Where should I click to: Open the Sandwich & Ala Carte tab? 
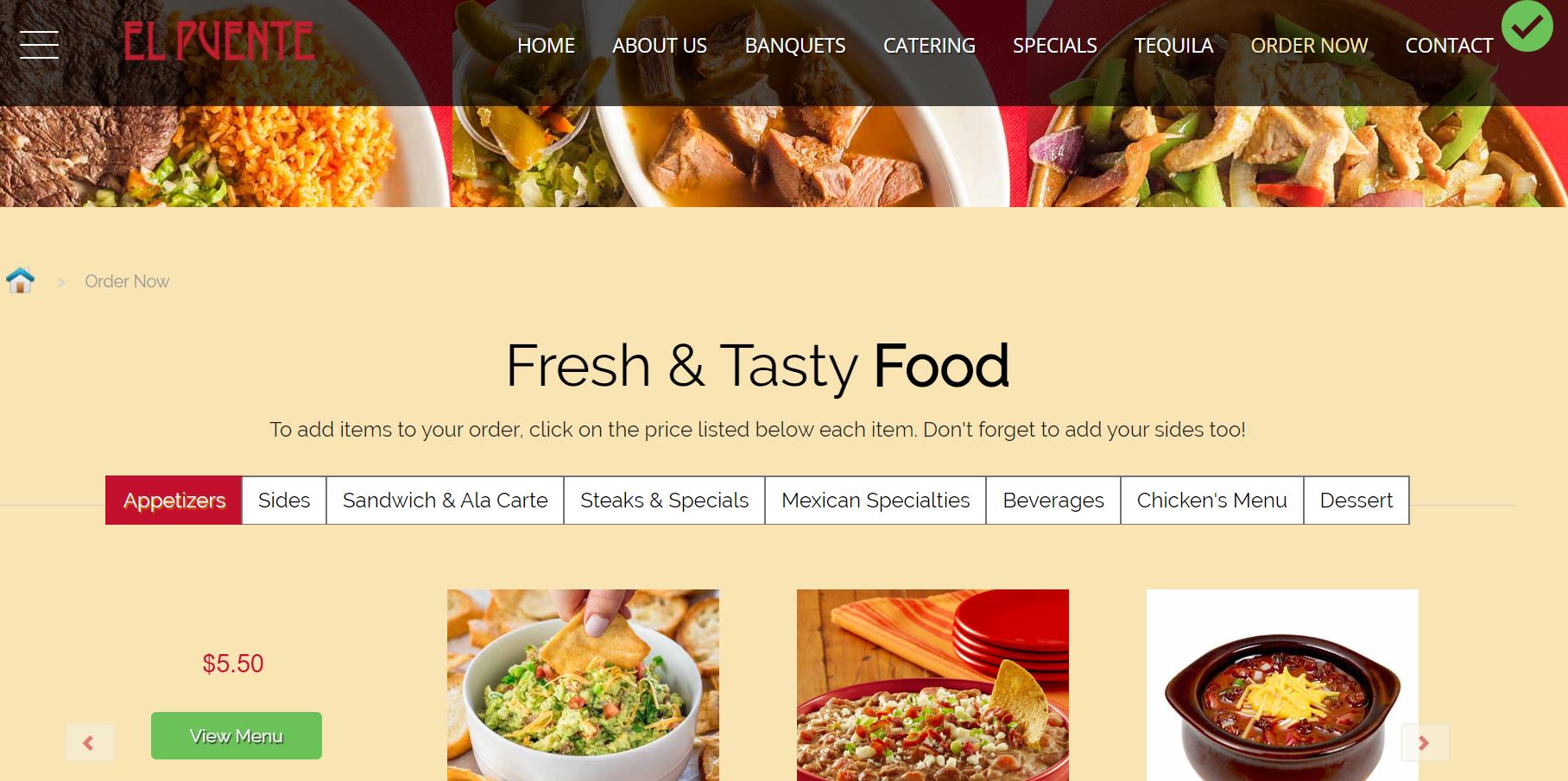click(445, 500)
